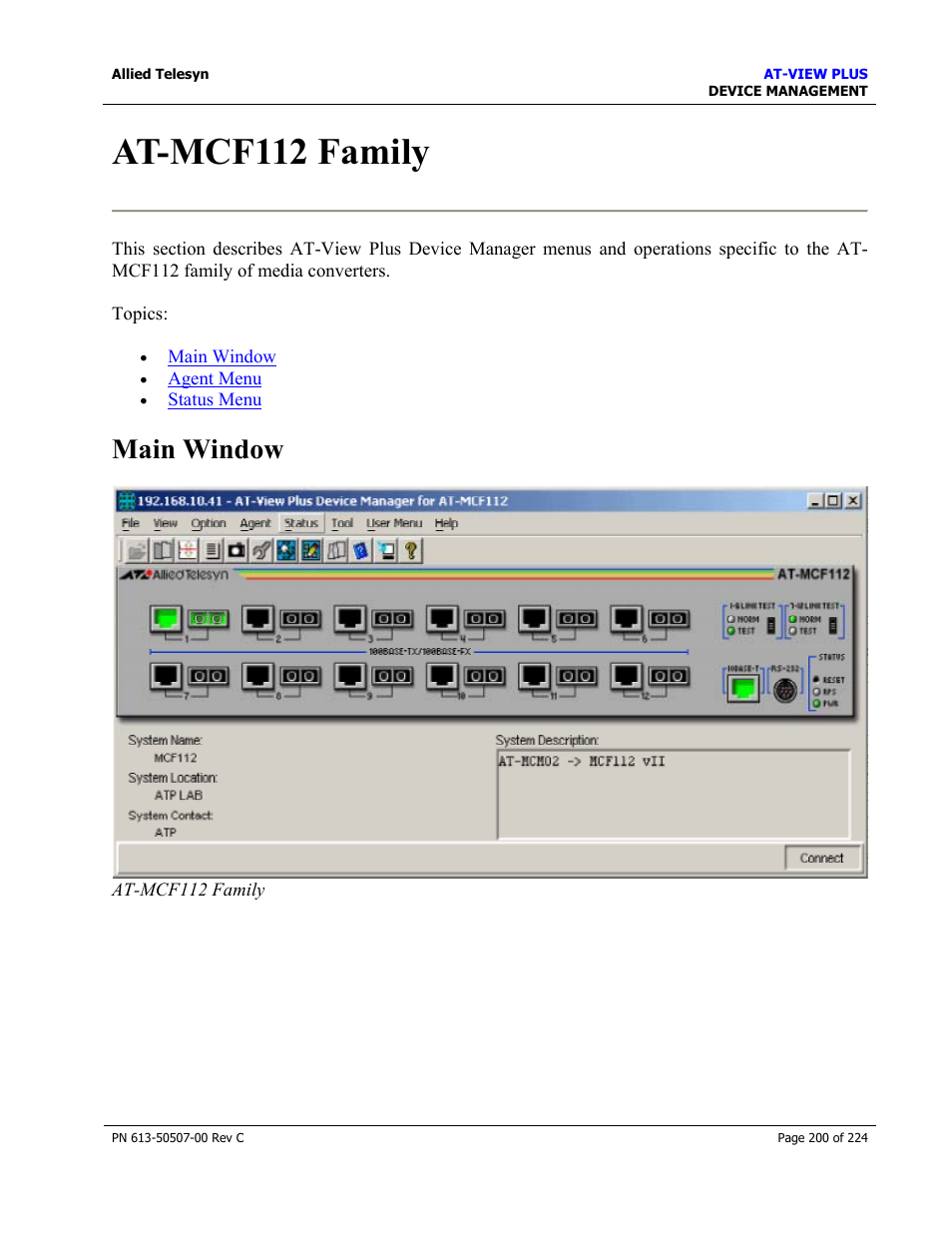
Task: Click the AT-View window title bar icon
Action: click(127, 500)
